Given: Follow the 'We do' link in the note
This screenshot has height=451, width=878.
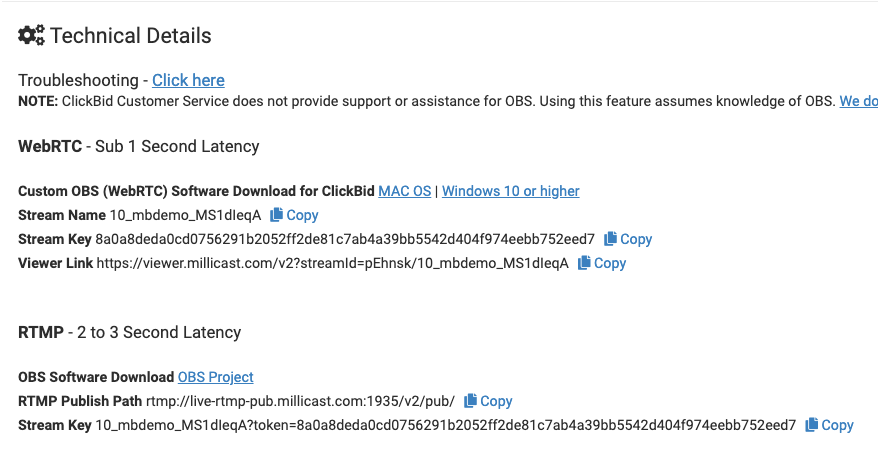Looking at the screenshot, I should click(x=858, y=101).
